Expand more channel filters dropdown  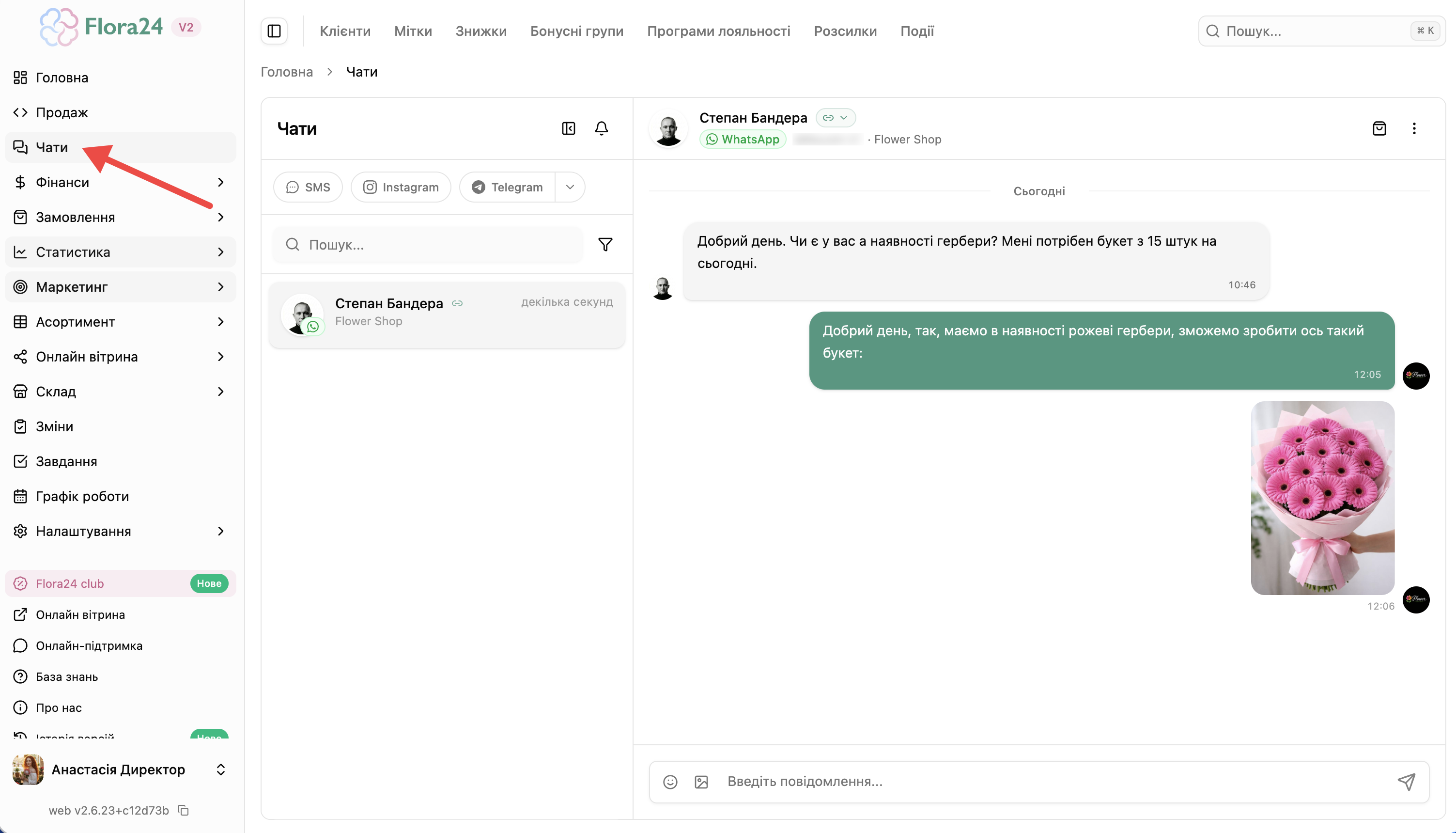[x=570, y=187]
